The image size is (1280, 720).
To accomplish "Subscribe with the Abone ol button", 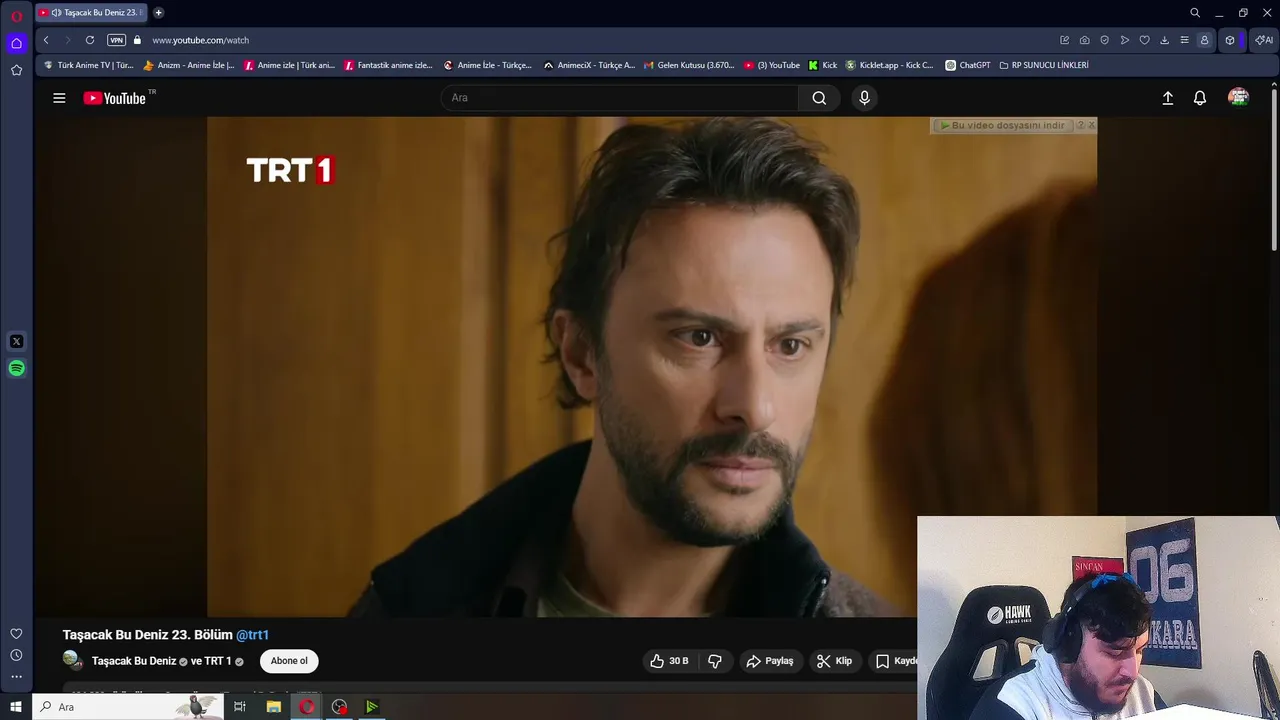I will (x=289, y=661).
